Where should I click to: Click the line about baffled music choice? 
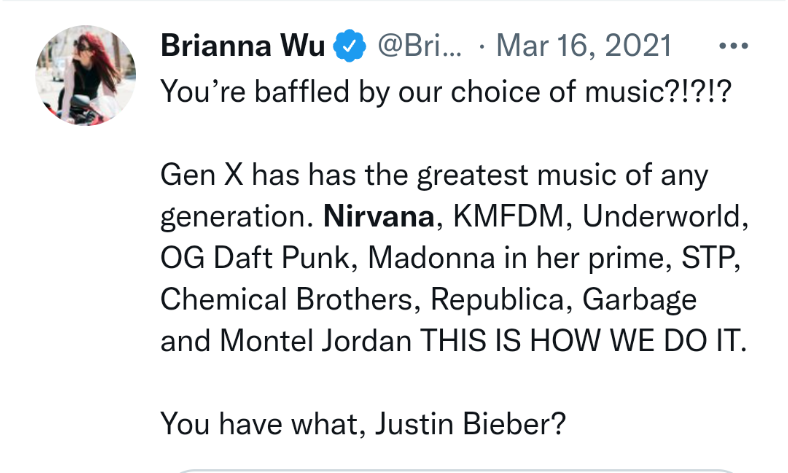click(x=446, y=92)
